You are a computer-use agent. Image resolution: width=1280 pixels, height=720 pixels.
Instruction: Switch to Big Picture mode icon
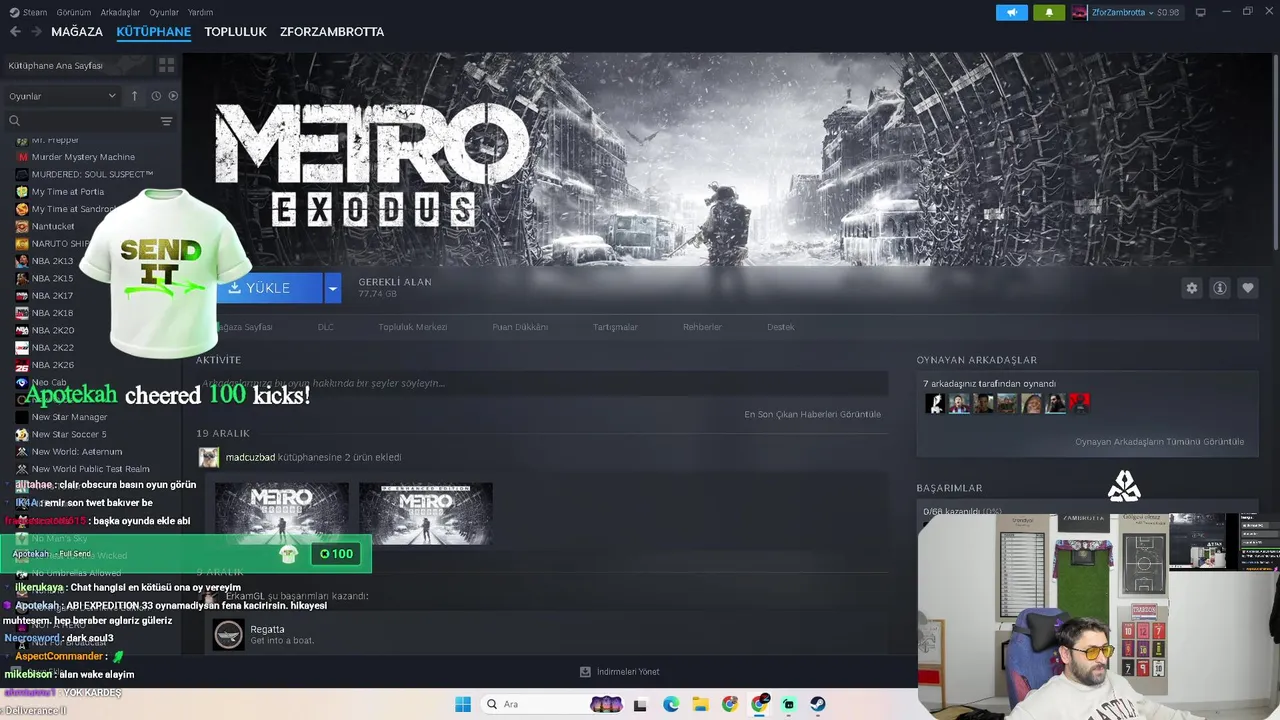pos(1201,12)
